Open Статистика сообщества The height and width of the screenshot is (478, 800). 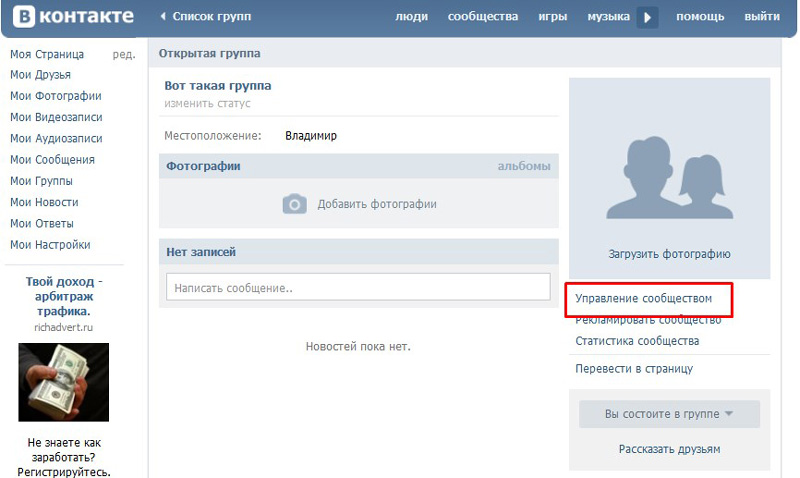point(637,341)
